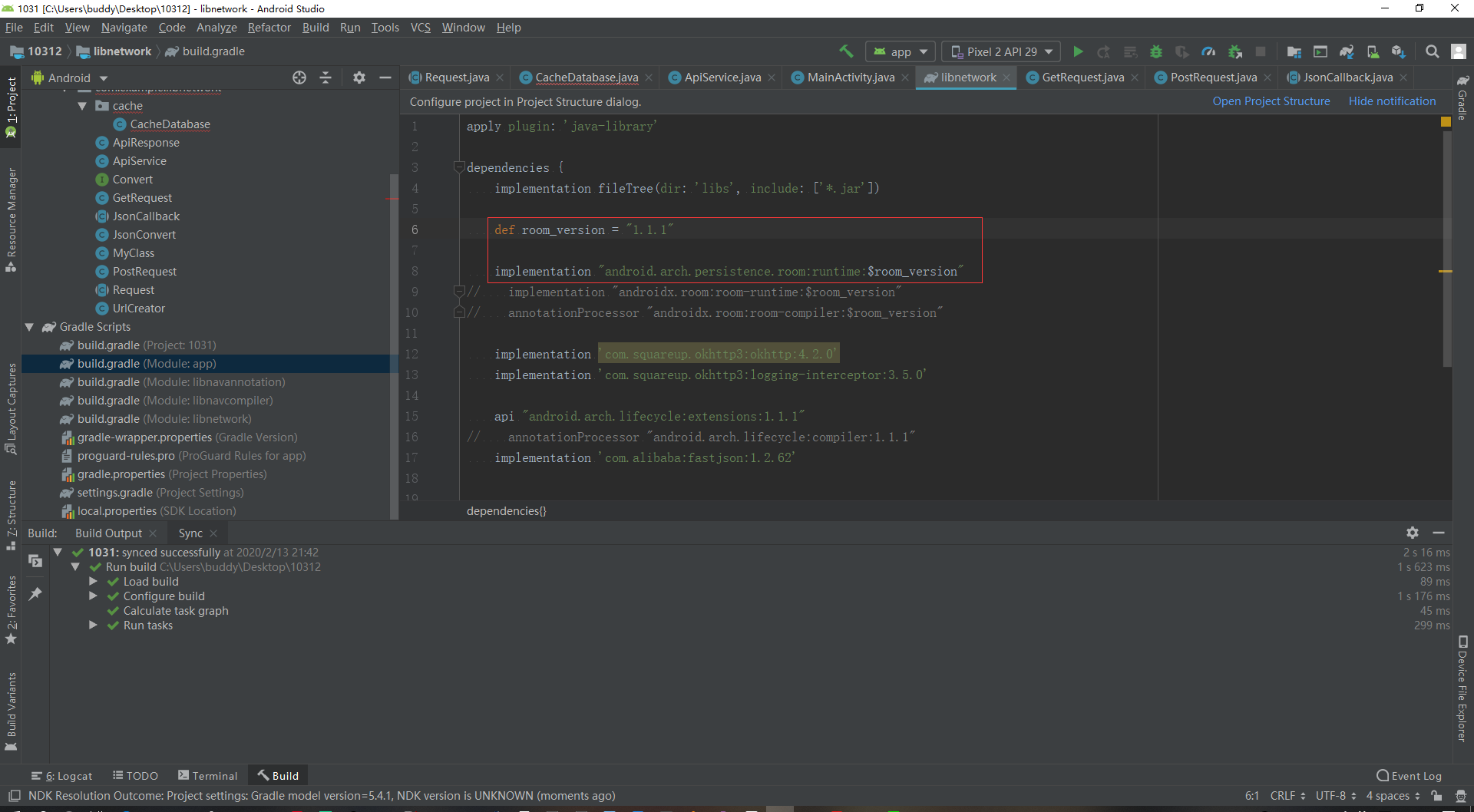This screenshot has height=812, width=1474.
Task: Click Run with Coverage shield icon
Action: pos(1182,51)
